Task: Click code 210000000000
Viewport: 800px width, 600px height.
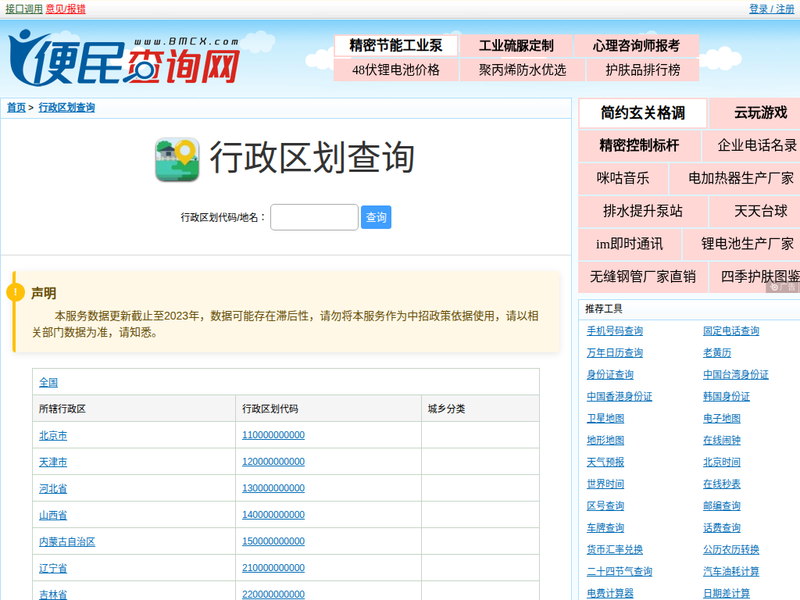Action: 273,568
